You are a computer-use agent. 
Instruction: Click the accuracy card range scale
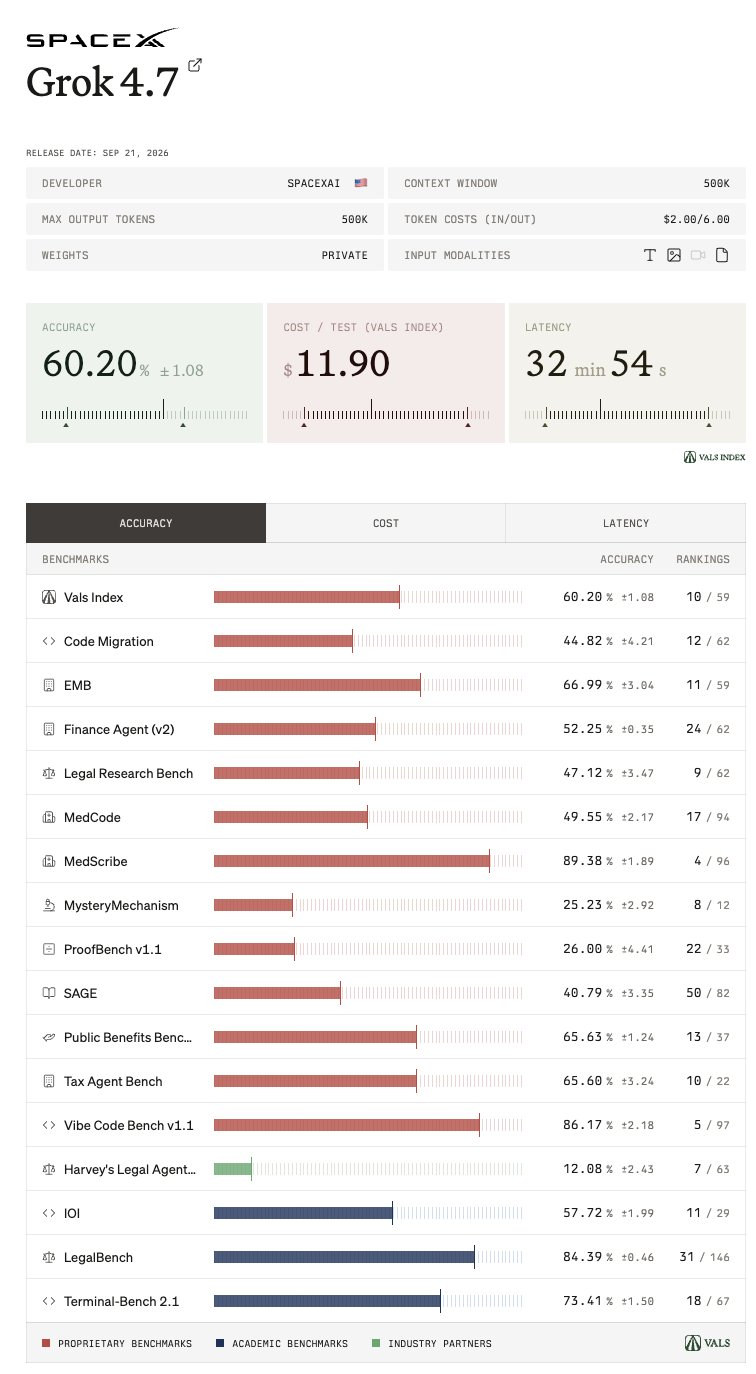145,413
